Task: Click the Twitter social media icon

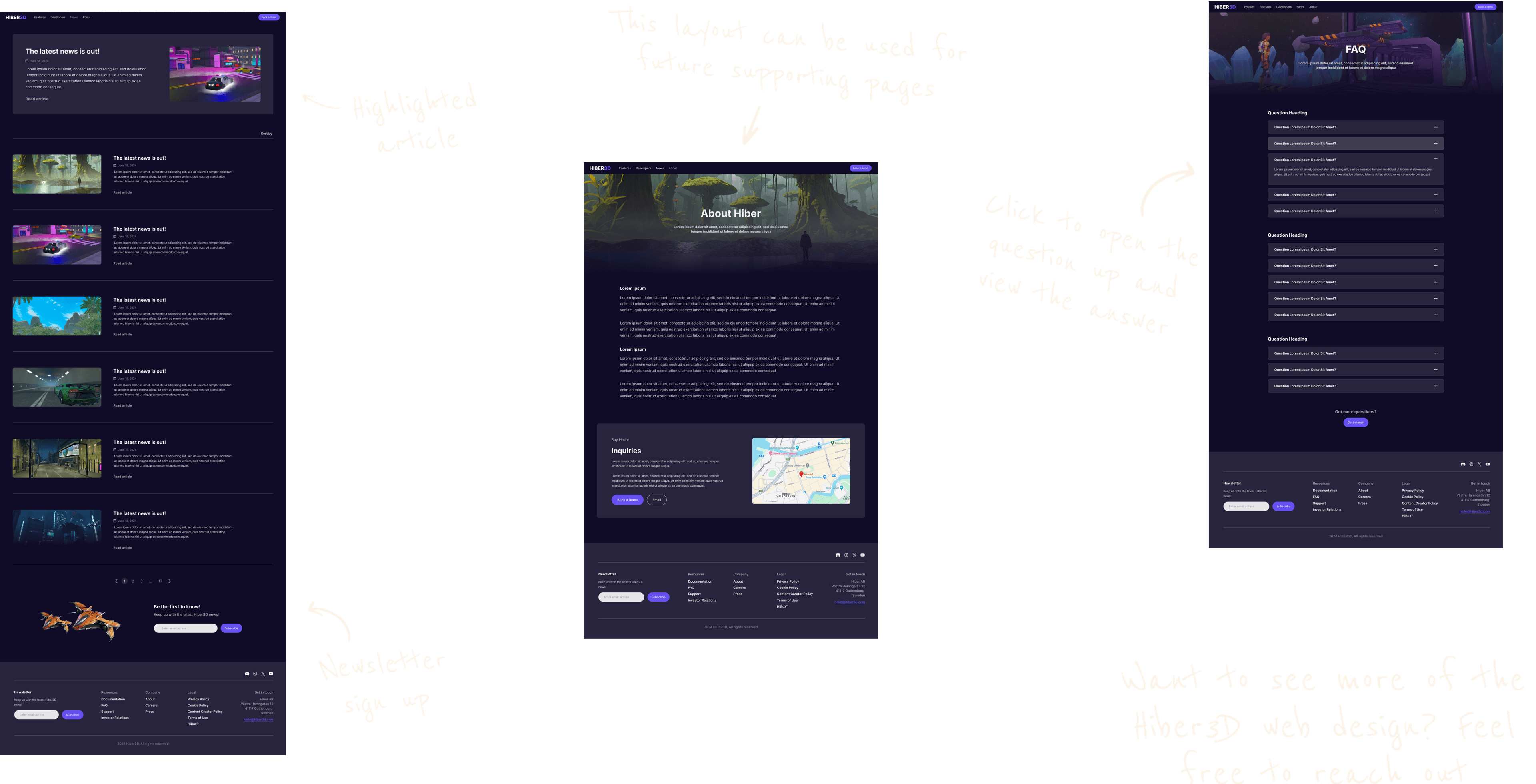Action: tap(263, 673)
